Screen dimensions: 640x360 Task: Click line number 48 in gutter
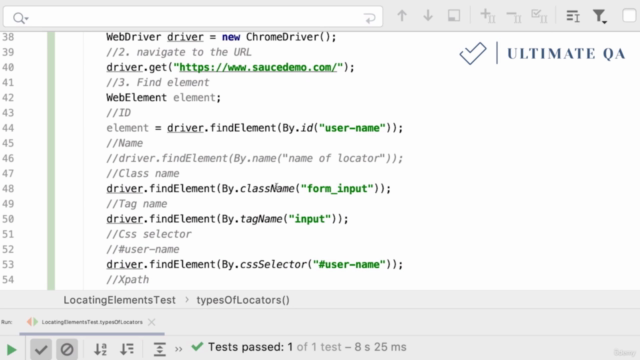click(x=8, y=189)
